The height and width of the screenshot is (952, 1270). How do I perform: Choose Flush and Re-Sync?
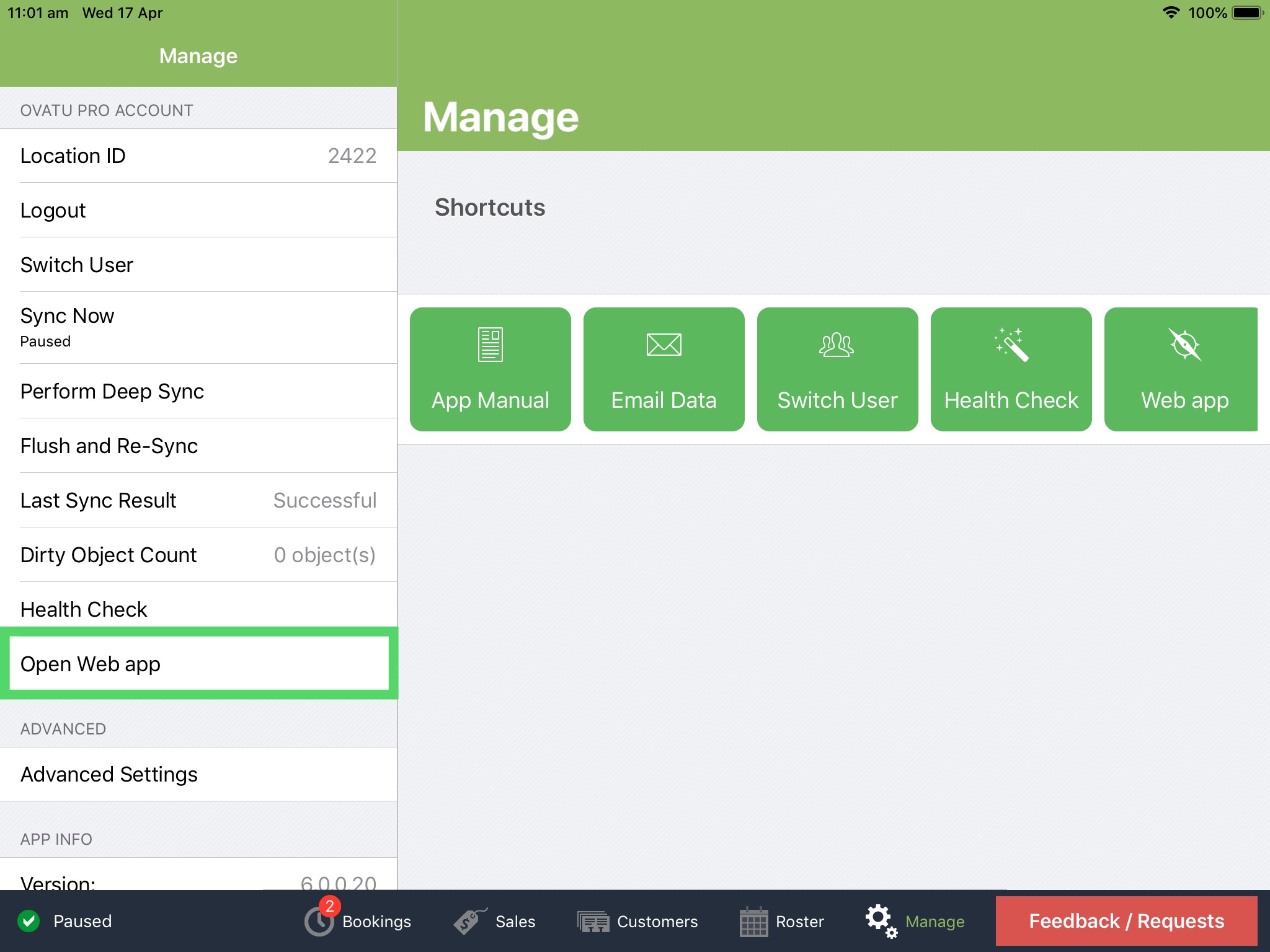pos(198,446)
